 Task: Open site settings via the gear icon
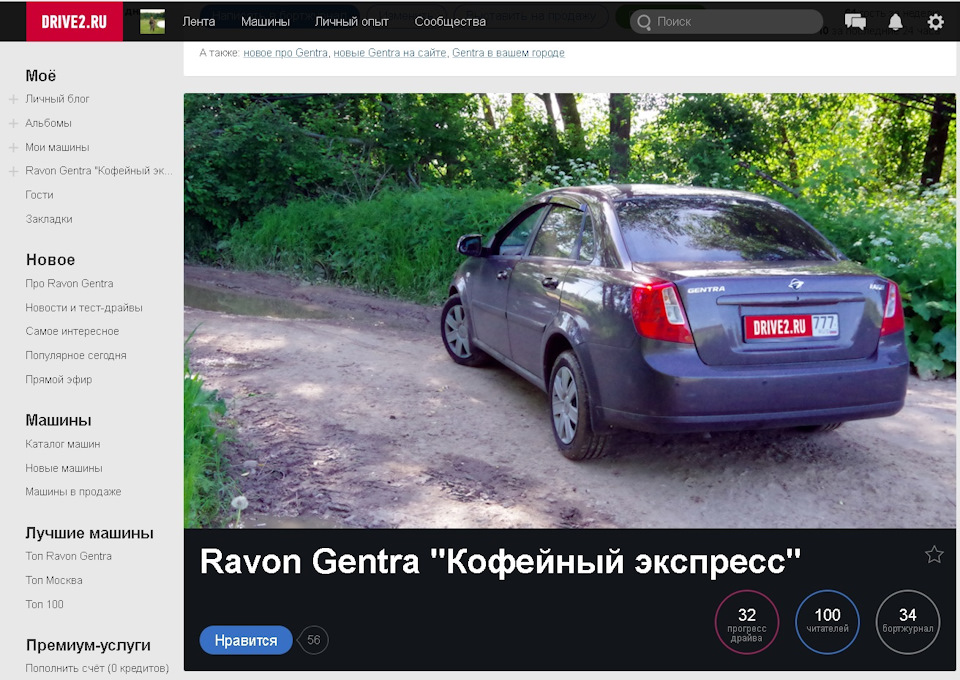[x=934, y=20]
